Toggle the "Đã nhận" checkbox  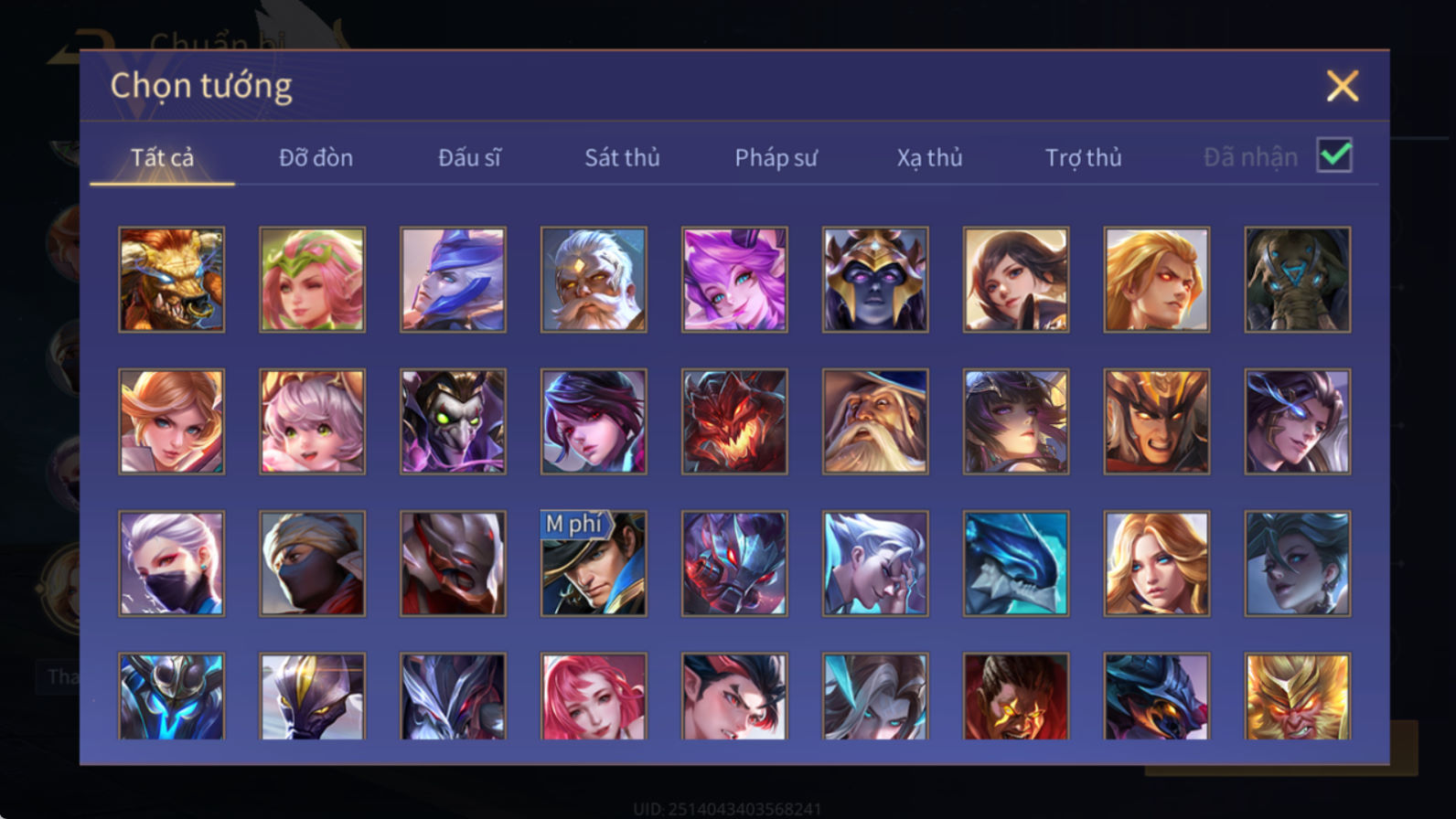pos(1334,155)
